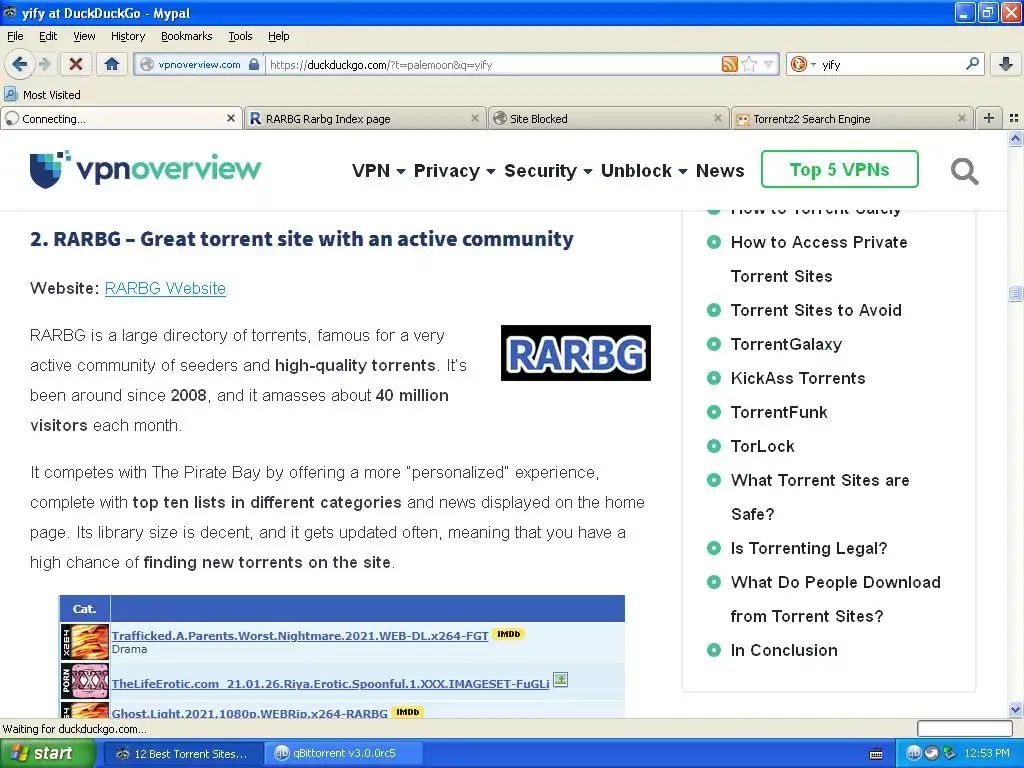
Task: Click the address bar URL field
Action: (493, 64)
